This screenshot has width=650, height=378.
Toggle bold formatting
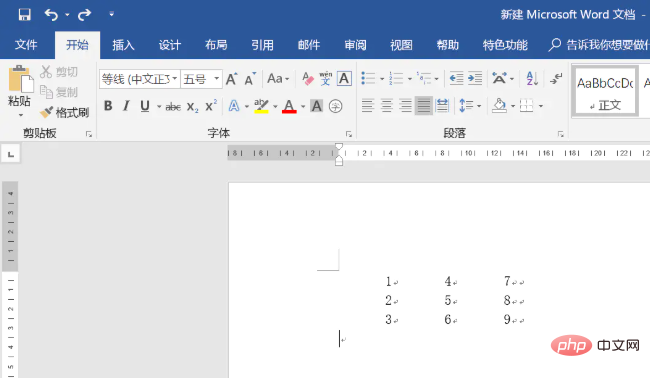108,106
